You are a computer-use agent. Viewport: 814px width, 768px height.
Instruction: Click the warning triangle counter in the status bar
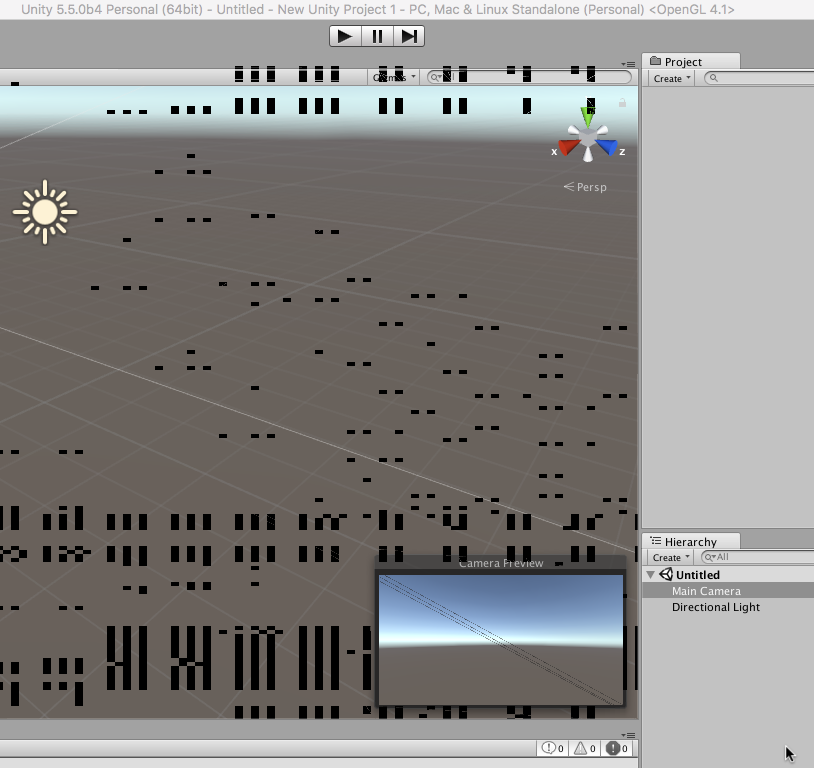581,748
